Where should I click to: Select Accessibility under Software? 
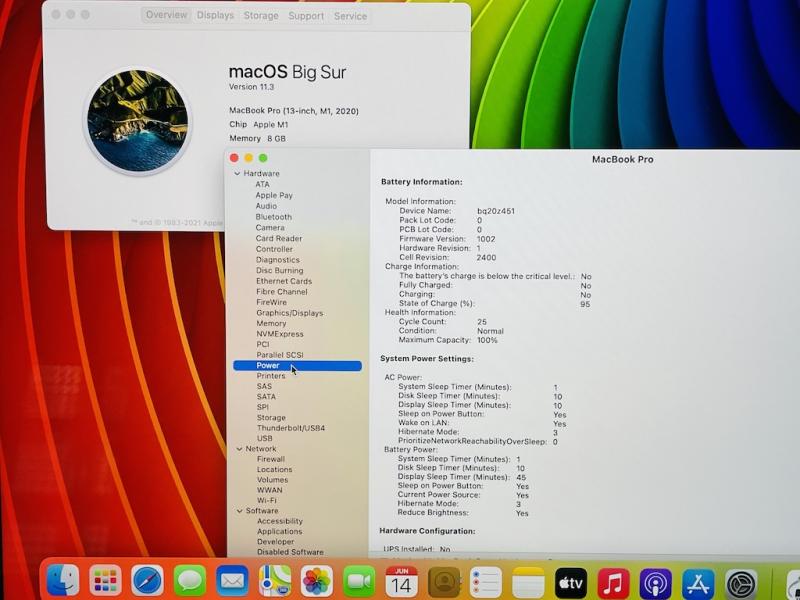pyautogui.click(x=280, y=521)
